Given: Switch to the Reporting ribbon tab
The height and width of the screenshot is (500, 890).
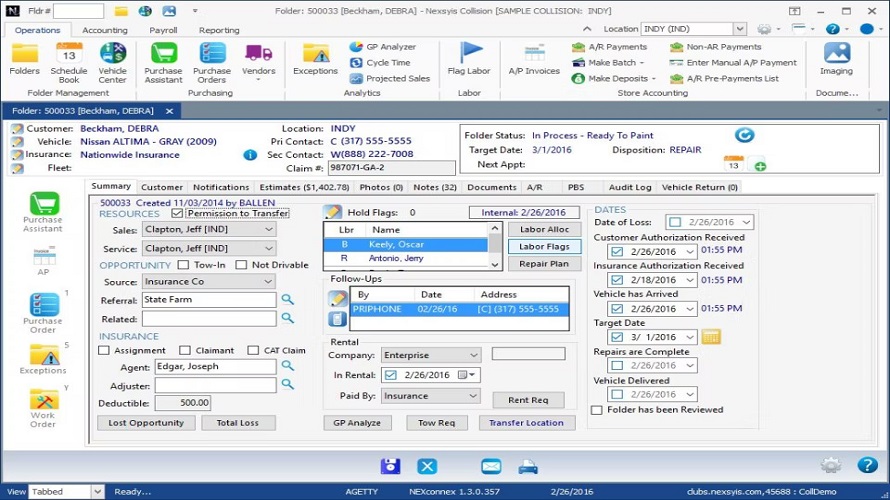Looking at the screenshot, I should (x=219, y=30).
